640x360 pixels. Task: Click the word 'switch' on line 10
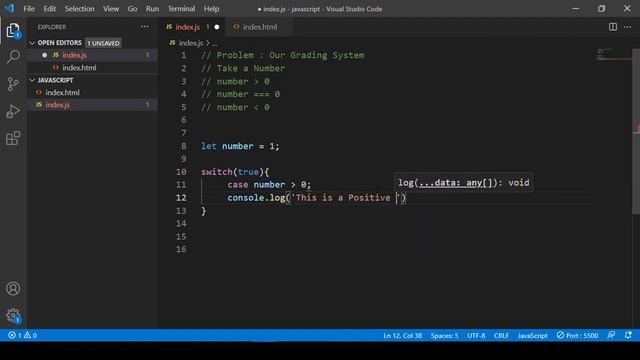click(216, 172)
